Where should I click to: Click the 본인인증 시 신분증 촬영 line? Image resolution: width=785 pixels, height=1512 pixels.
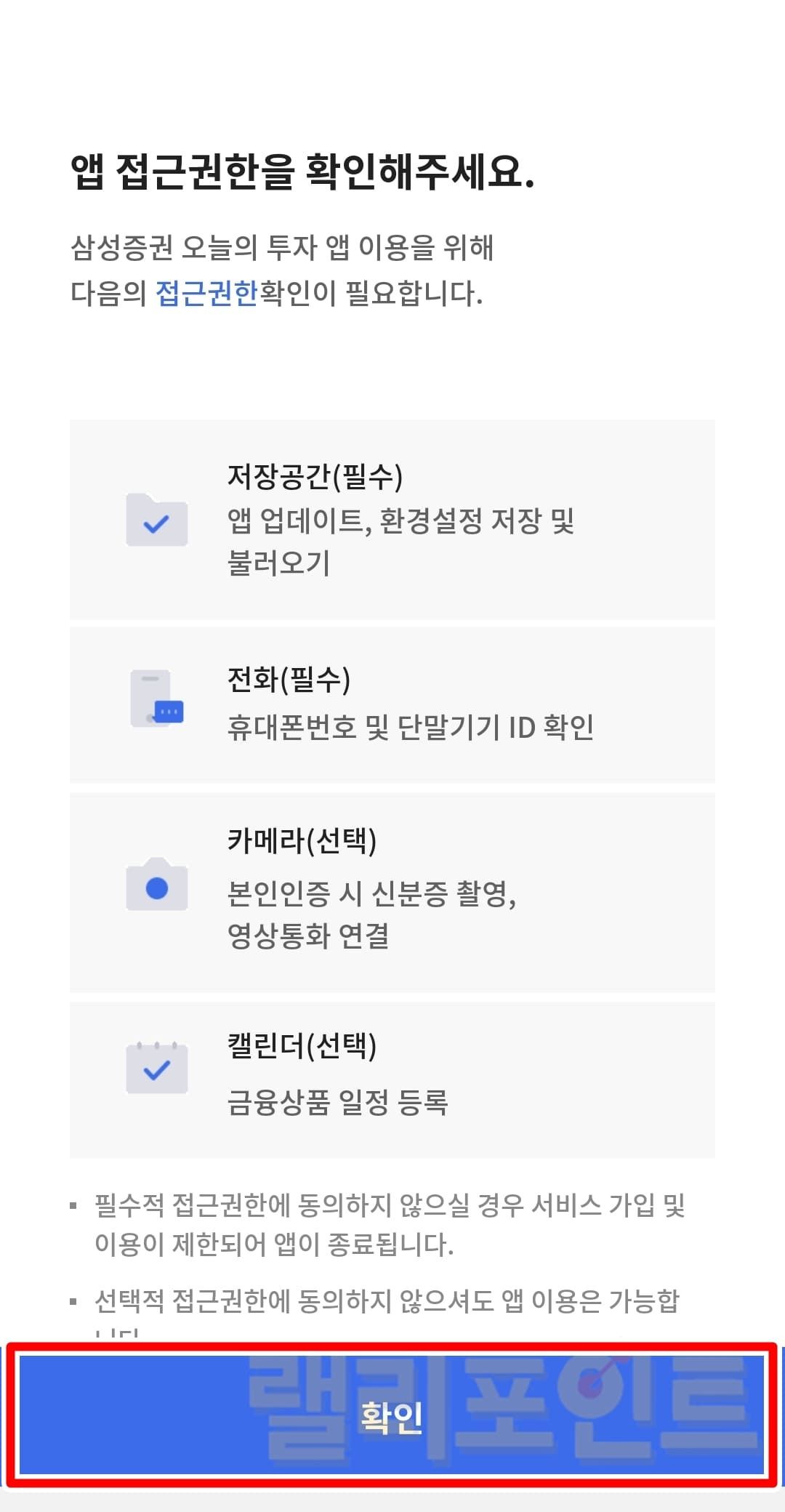click(371, 893)
